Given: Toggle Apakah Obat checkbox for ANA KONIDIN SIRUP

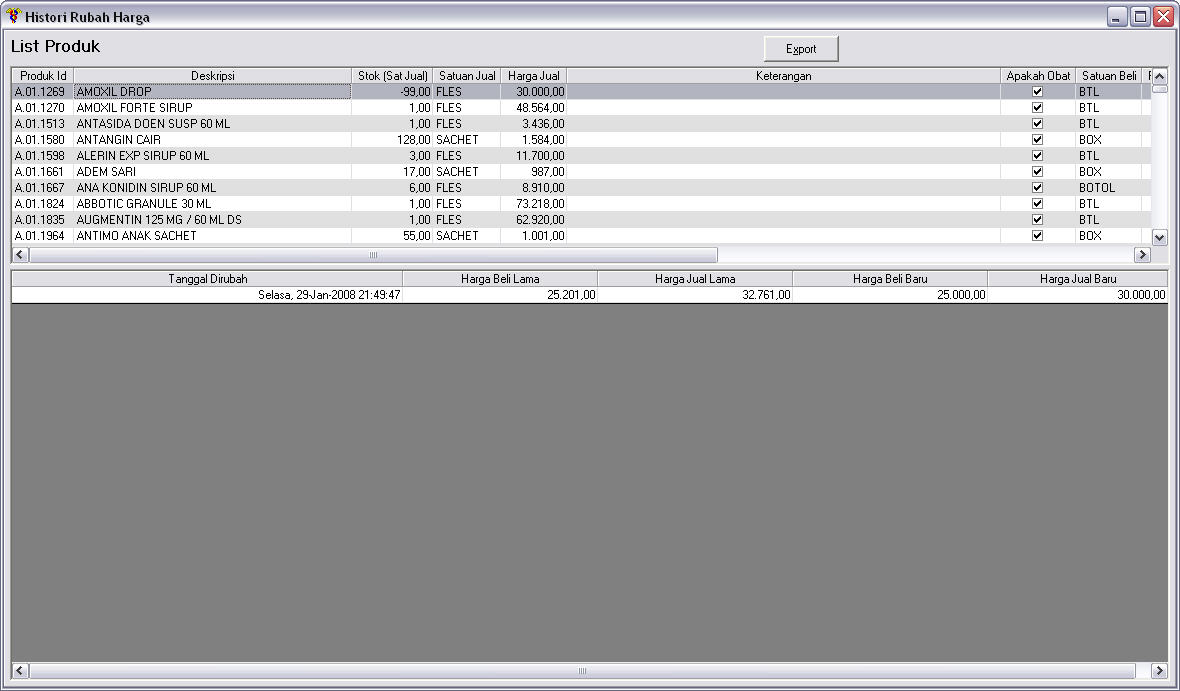Looking at the screenshot, I should coord(1037,187).
